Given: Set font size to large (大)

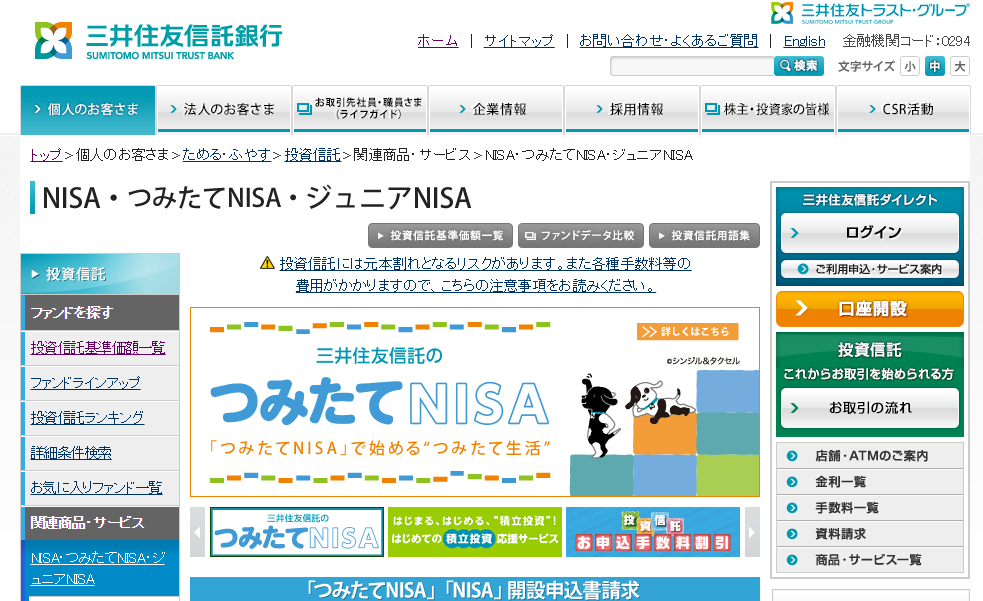Looking at the screenshot, I should [x=960, y=66].
